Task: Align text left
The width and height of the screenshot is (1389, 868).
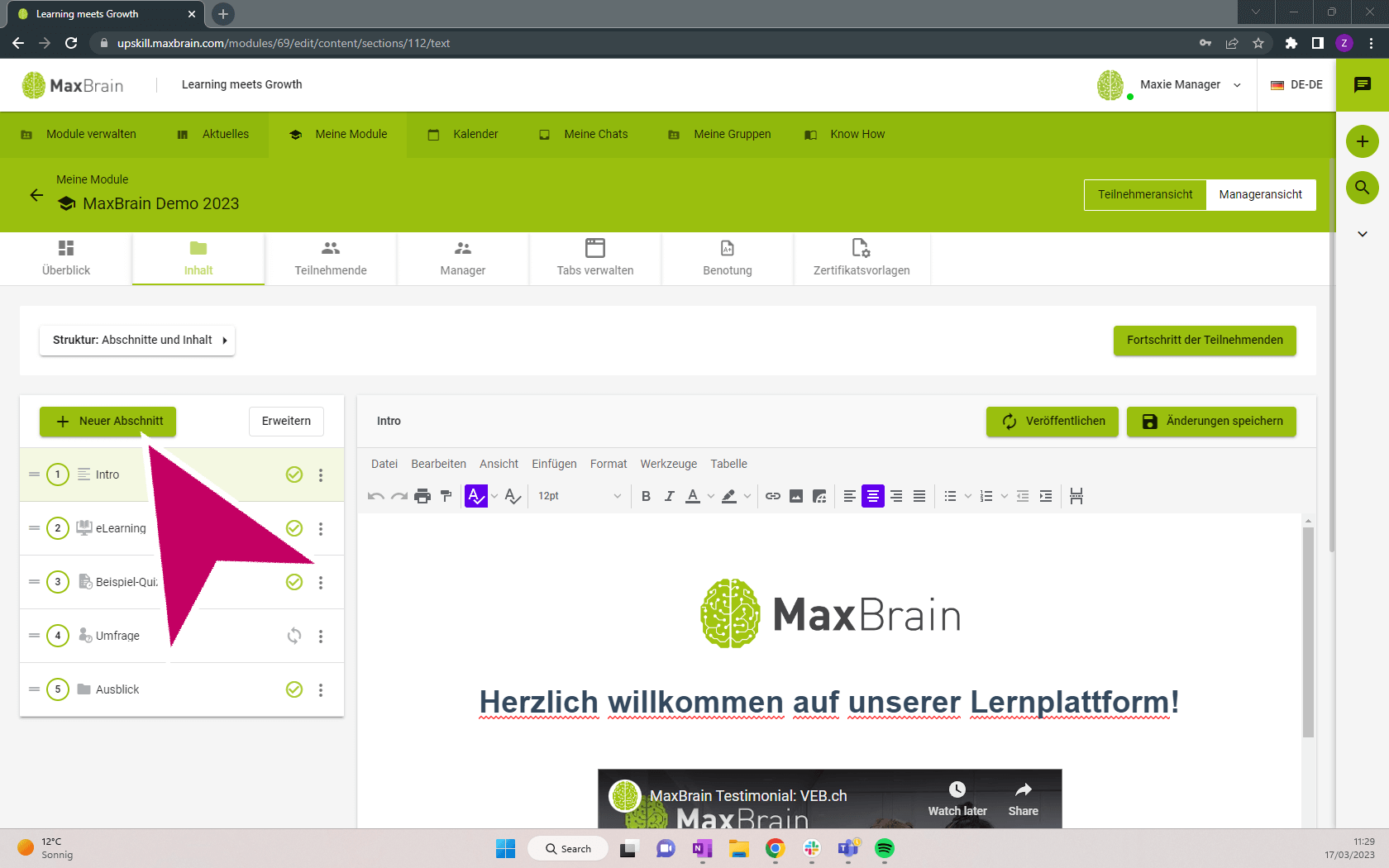Action: [850, 496]
